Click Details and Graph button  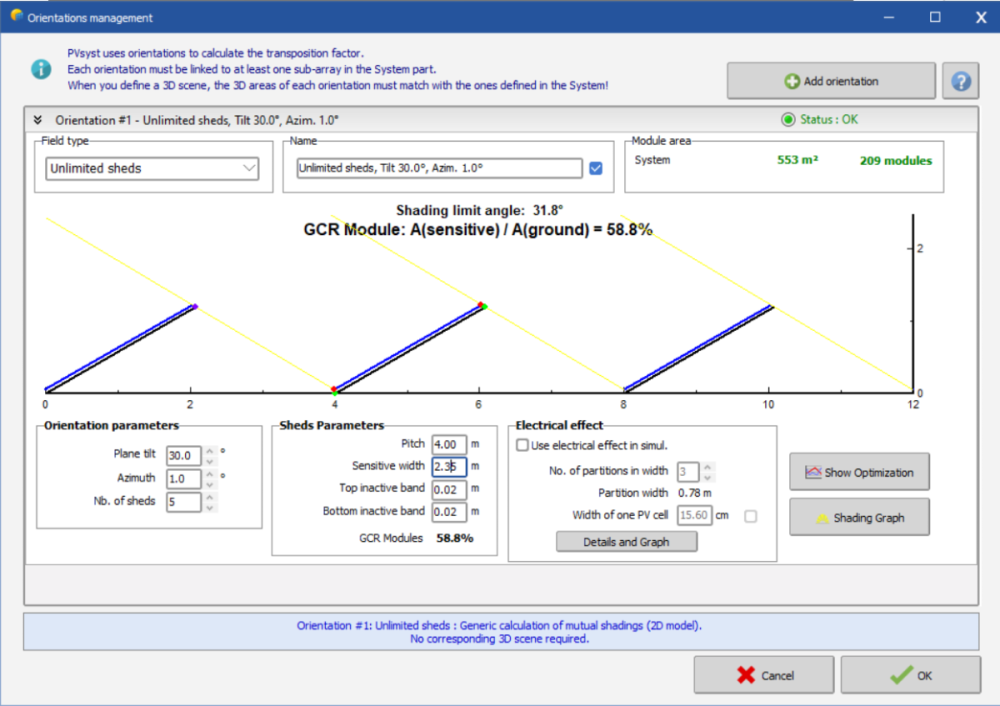(x=626, y=542)
